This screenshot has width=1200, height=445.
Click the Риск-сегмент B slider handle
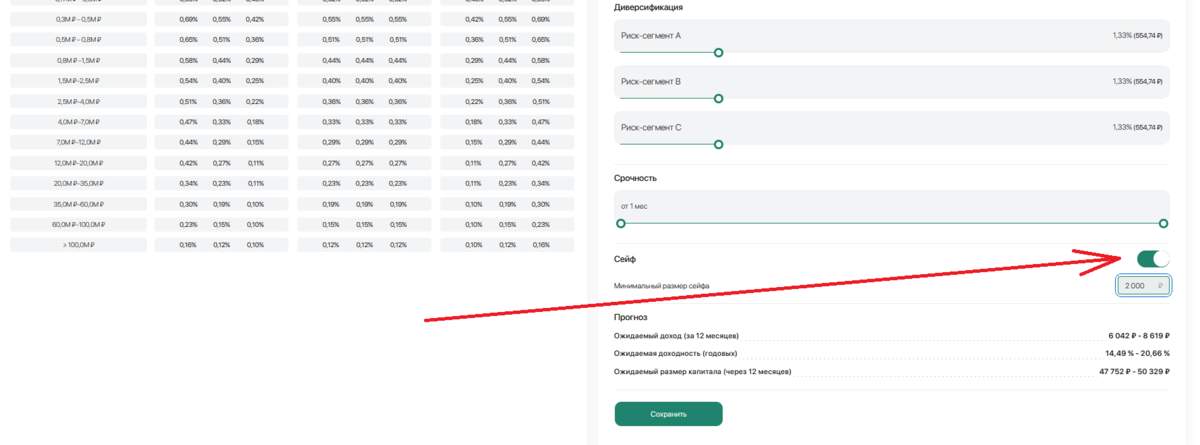[718, 99]
